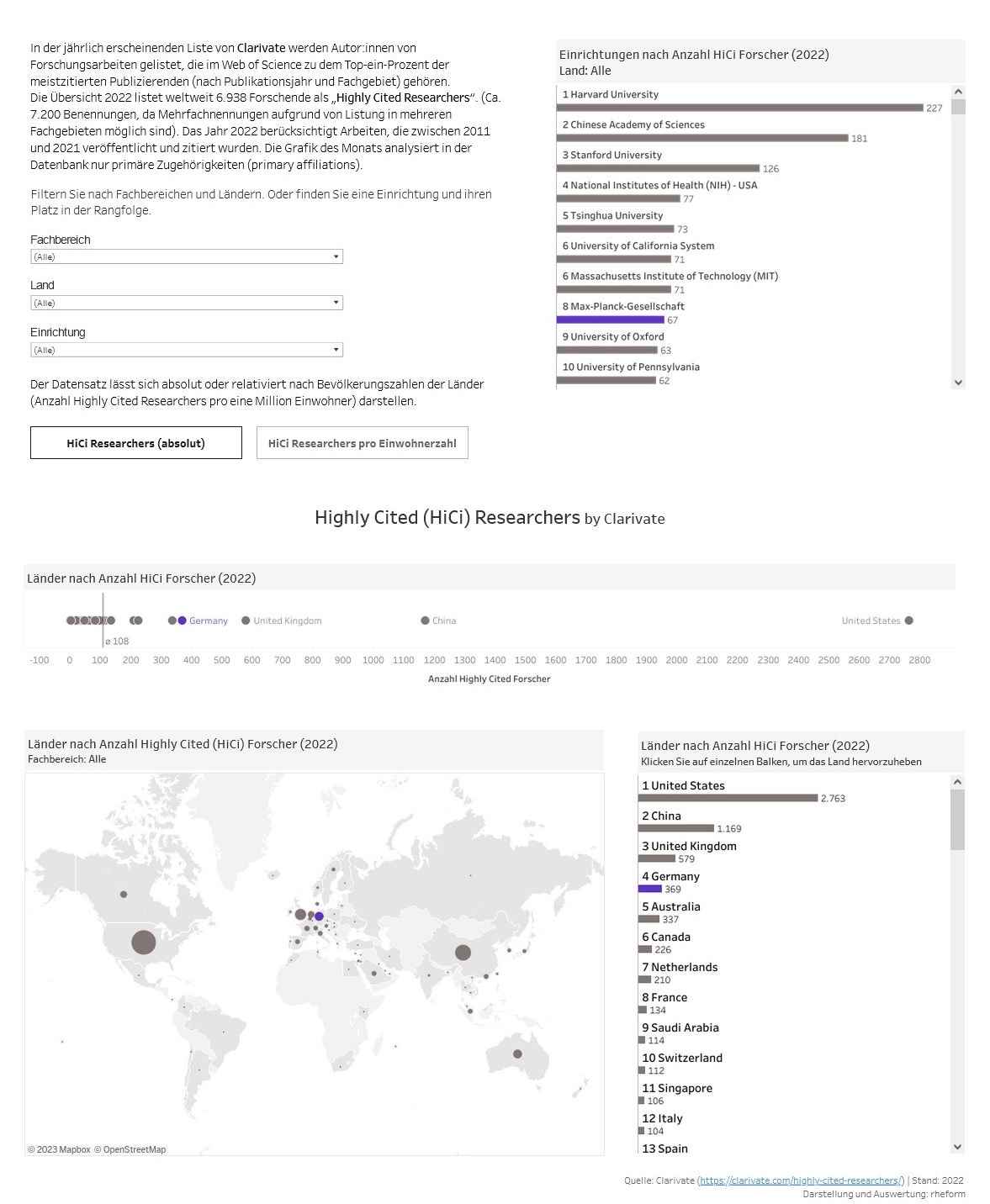Open the Land filter dropdown
This screenshot has width=990, height=1204.
pyautogui.click(x=187, y=303)
